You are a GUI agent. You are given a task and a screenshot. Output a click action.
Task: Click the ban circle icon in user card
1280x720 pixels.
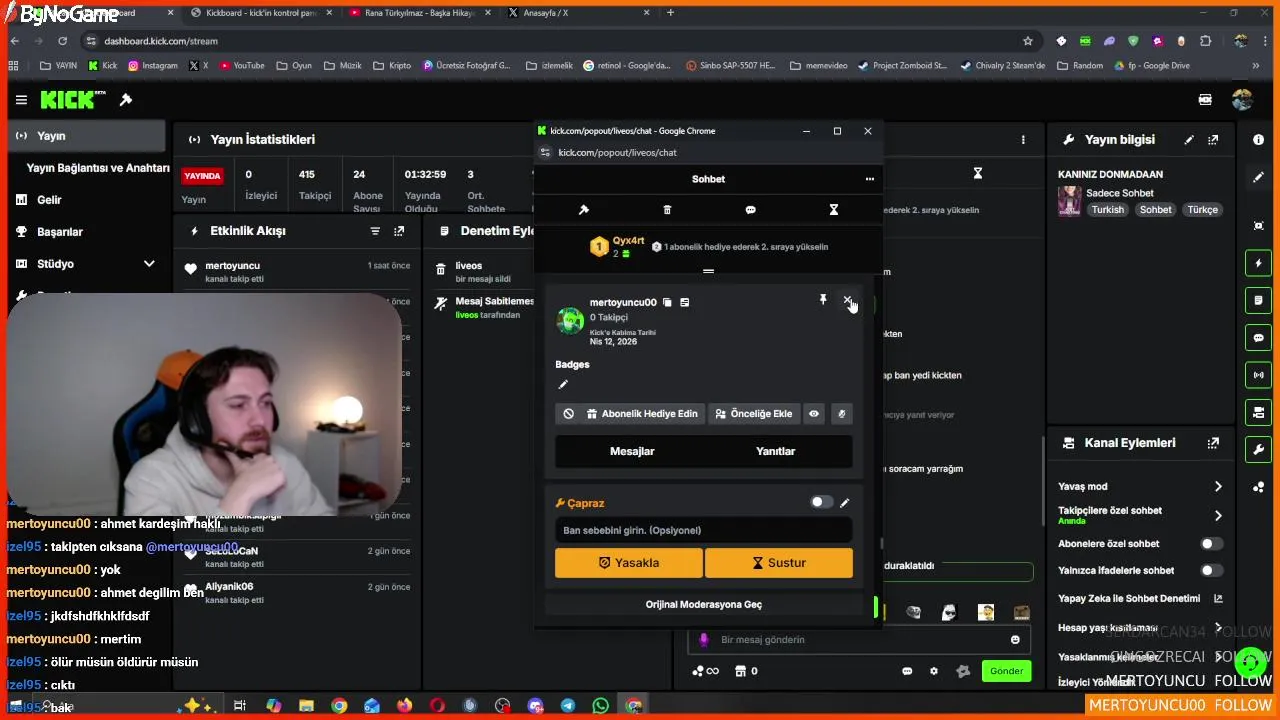[x=568, y=414]
